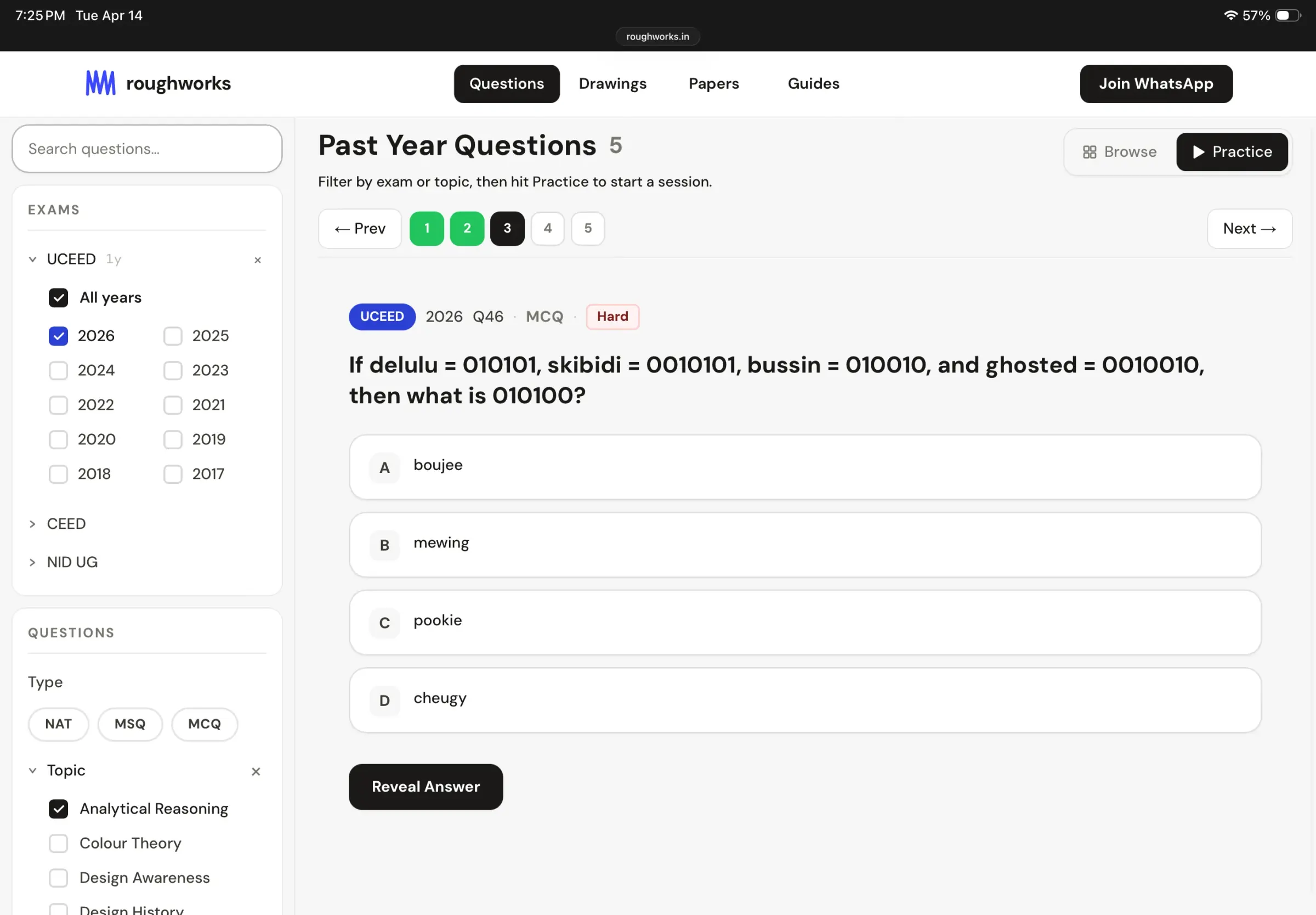Select answer option letter A badge
Screen dimensions: 1316x915
tap(384, 467)
